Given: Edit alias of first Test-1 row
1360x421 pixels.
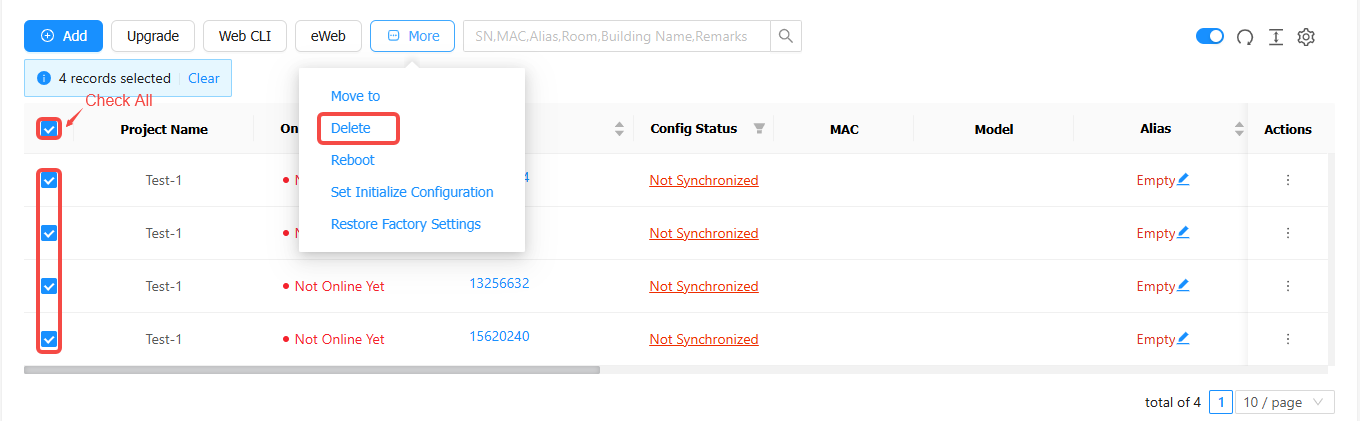Looking at the screenshot, I should click(1183, 180).
